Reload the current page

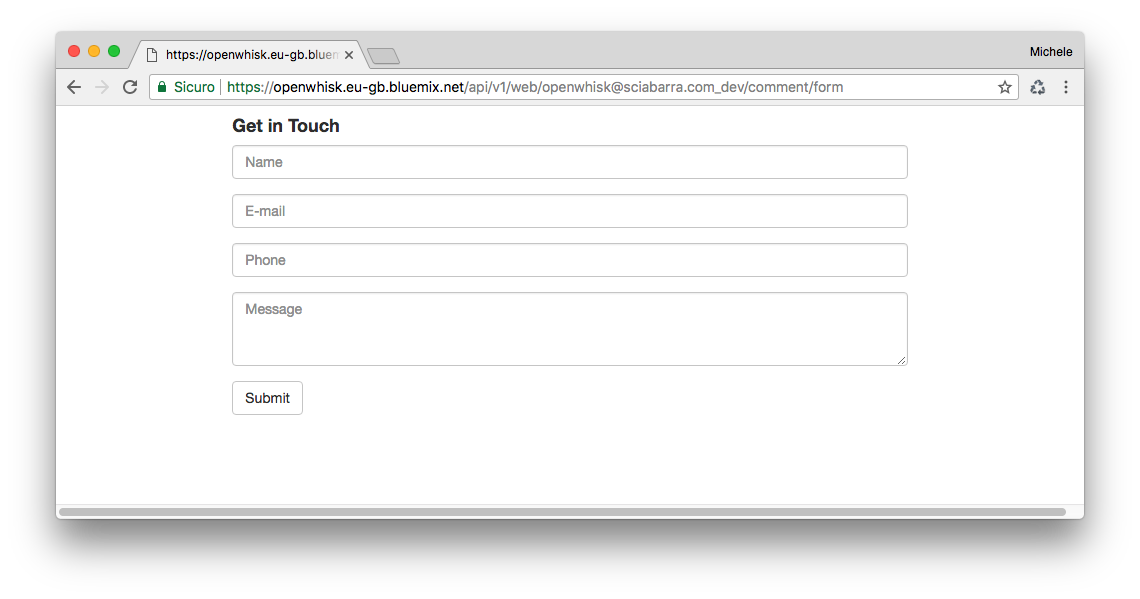130,87
